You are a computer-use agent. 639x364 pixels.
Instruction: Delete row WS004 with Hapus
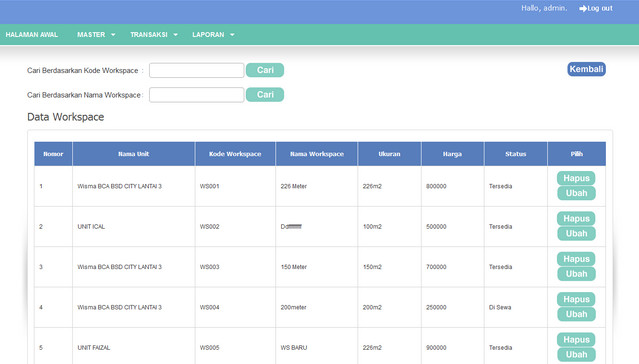pos(576,299)
